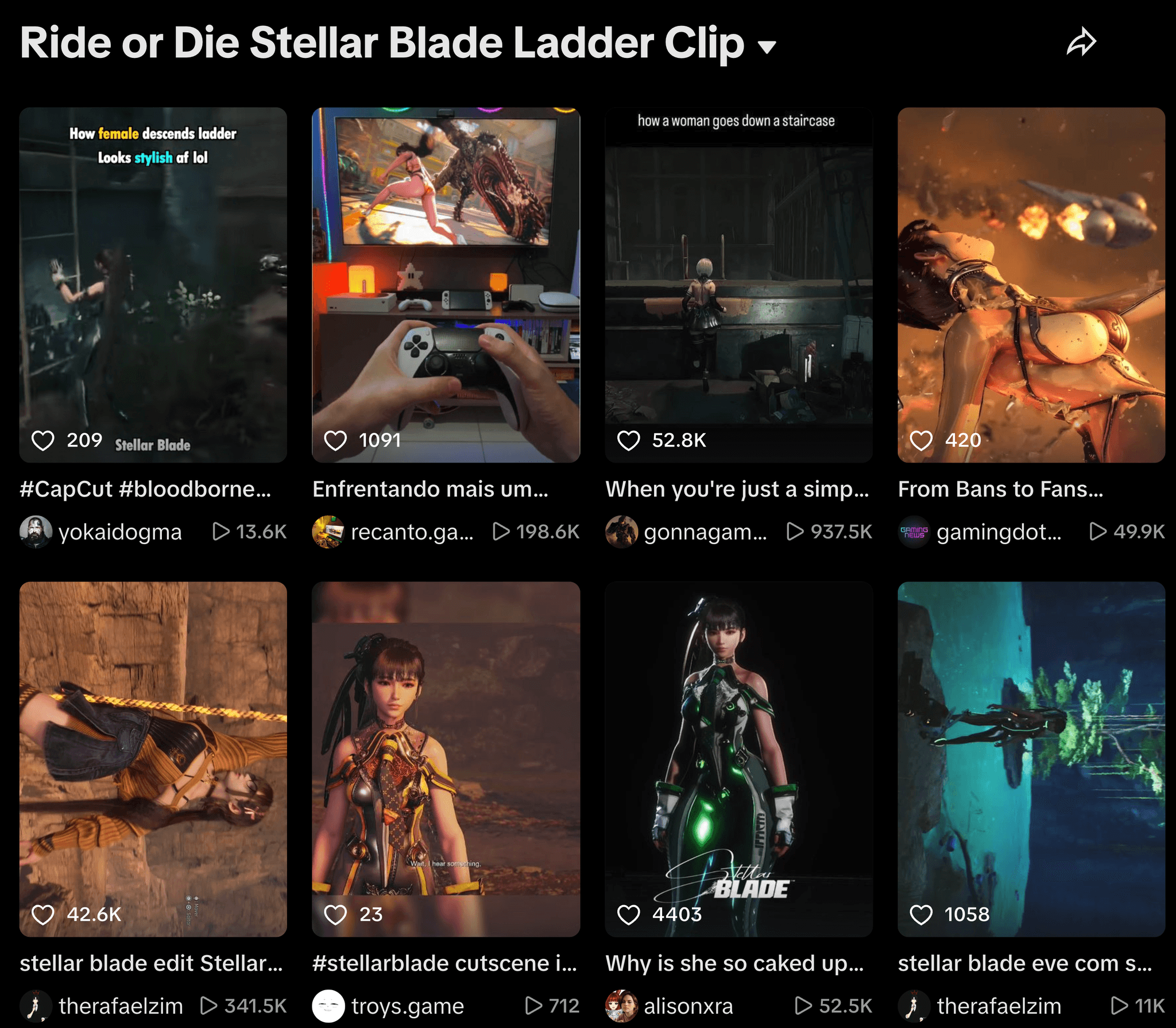
Task: Open the troys.game username link
Action: point(408,1006)
